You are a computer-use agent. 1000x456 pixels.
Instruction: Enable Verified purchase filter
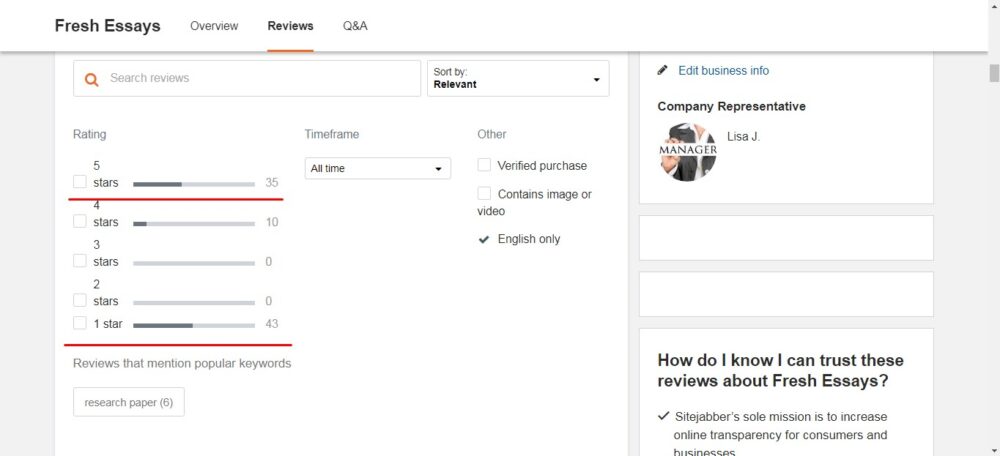(485, 165)
